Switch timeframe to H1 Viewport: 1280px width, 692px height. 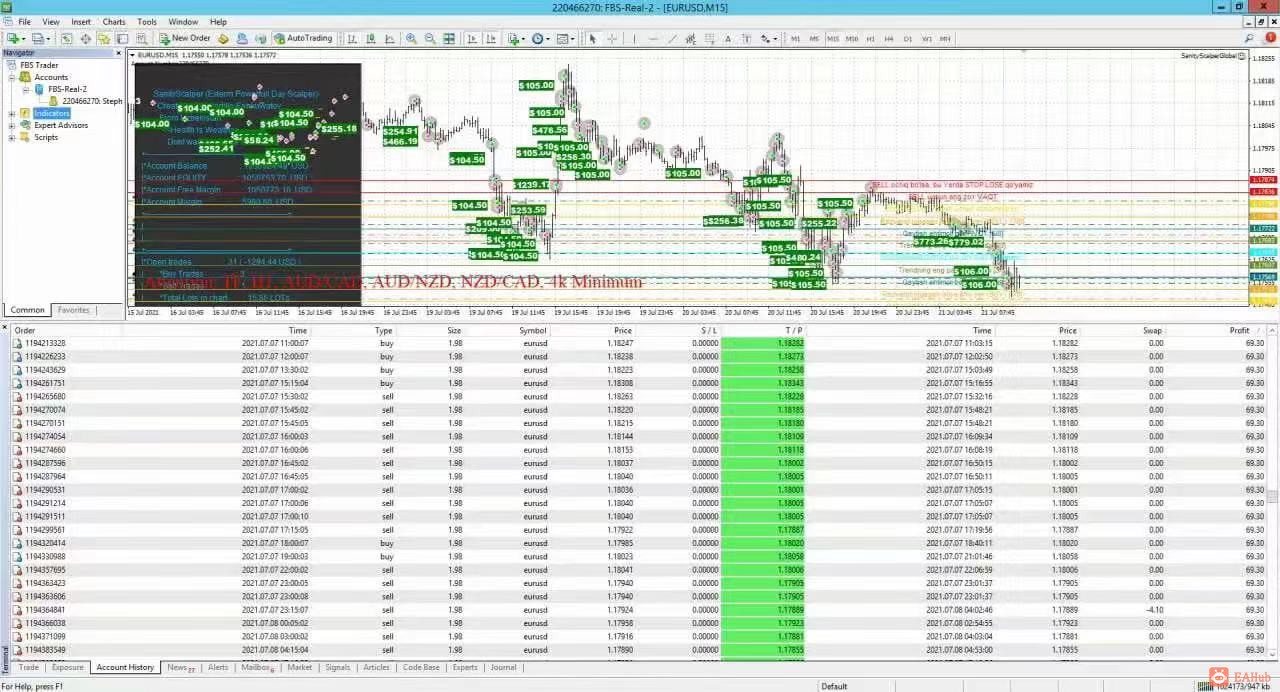870,38
